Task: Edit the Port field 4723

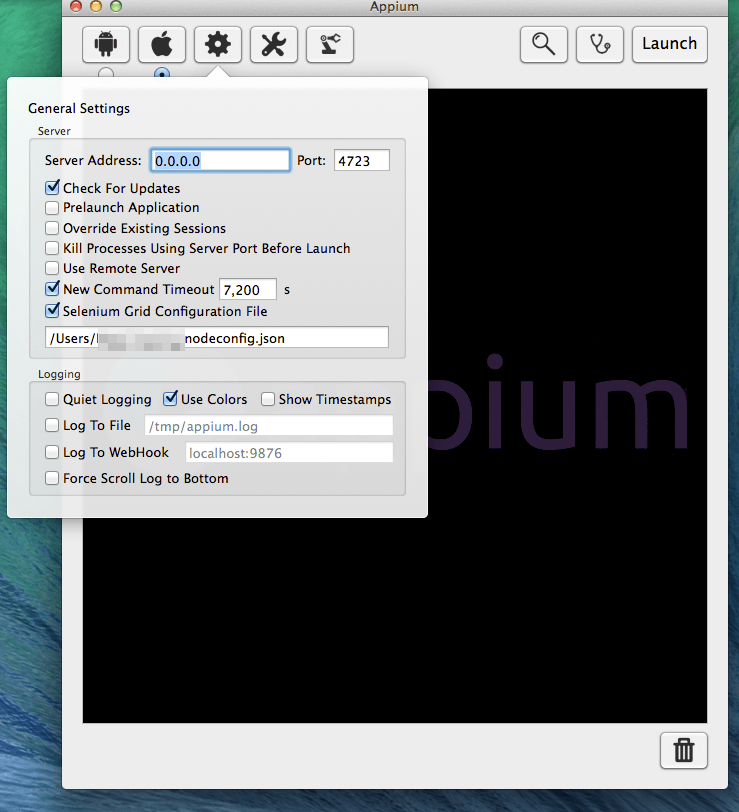Action: 361,161
